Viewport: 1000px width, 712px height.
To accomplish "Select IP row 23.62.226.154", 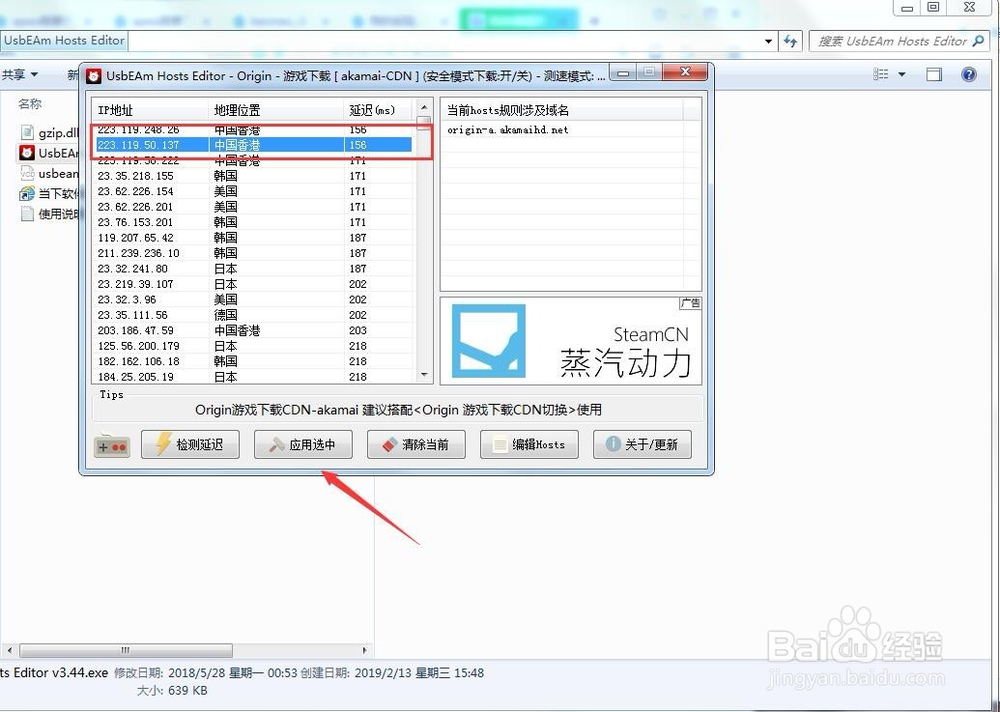I will pos(254,191).
